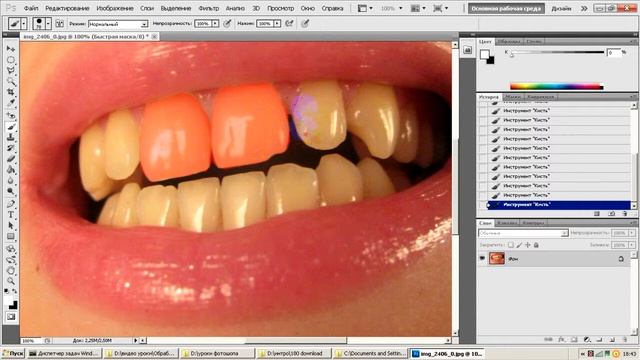Open the Изображение menu

[x=115, y=8]
